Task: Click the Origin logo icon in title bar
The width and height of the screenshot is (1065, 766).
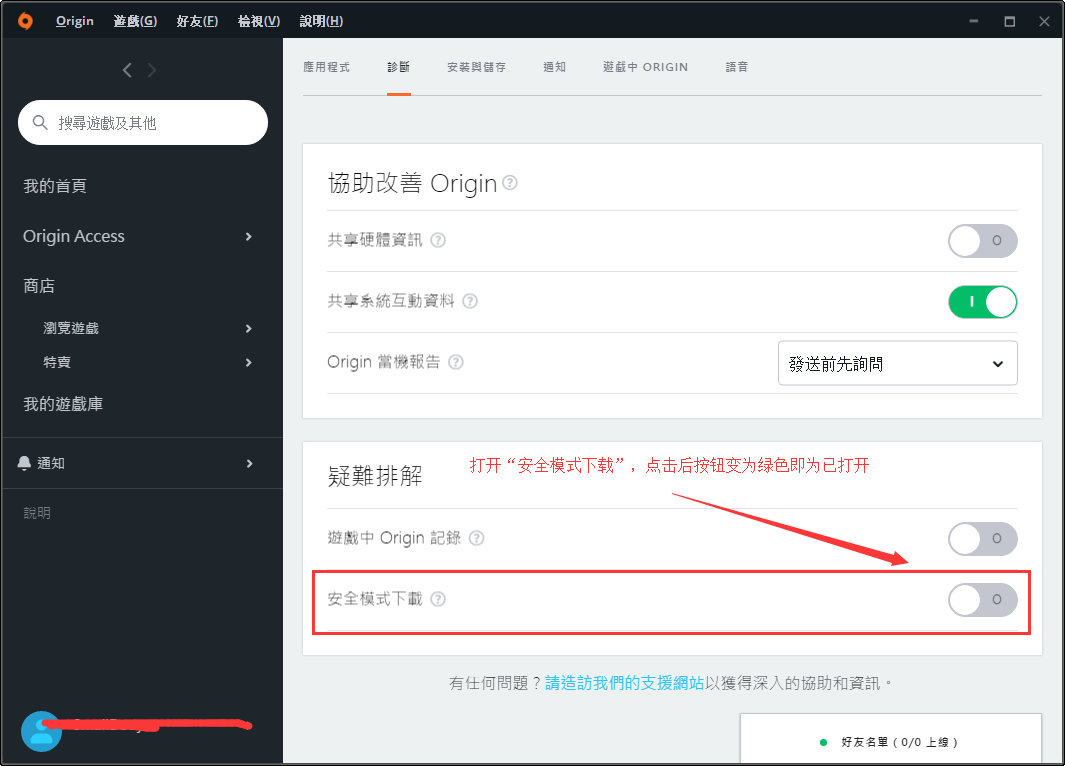Action: pos(25,21)
